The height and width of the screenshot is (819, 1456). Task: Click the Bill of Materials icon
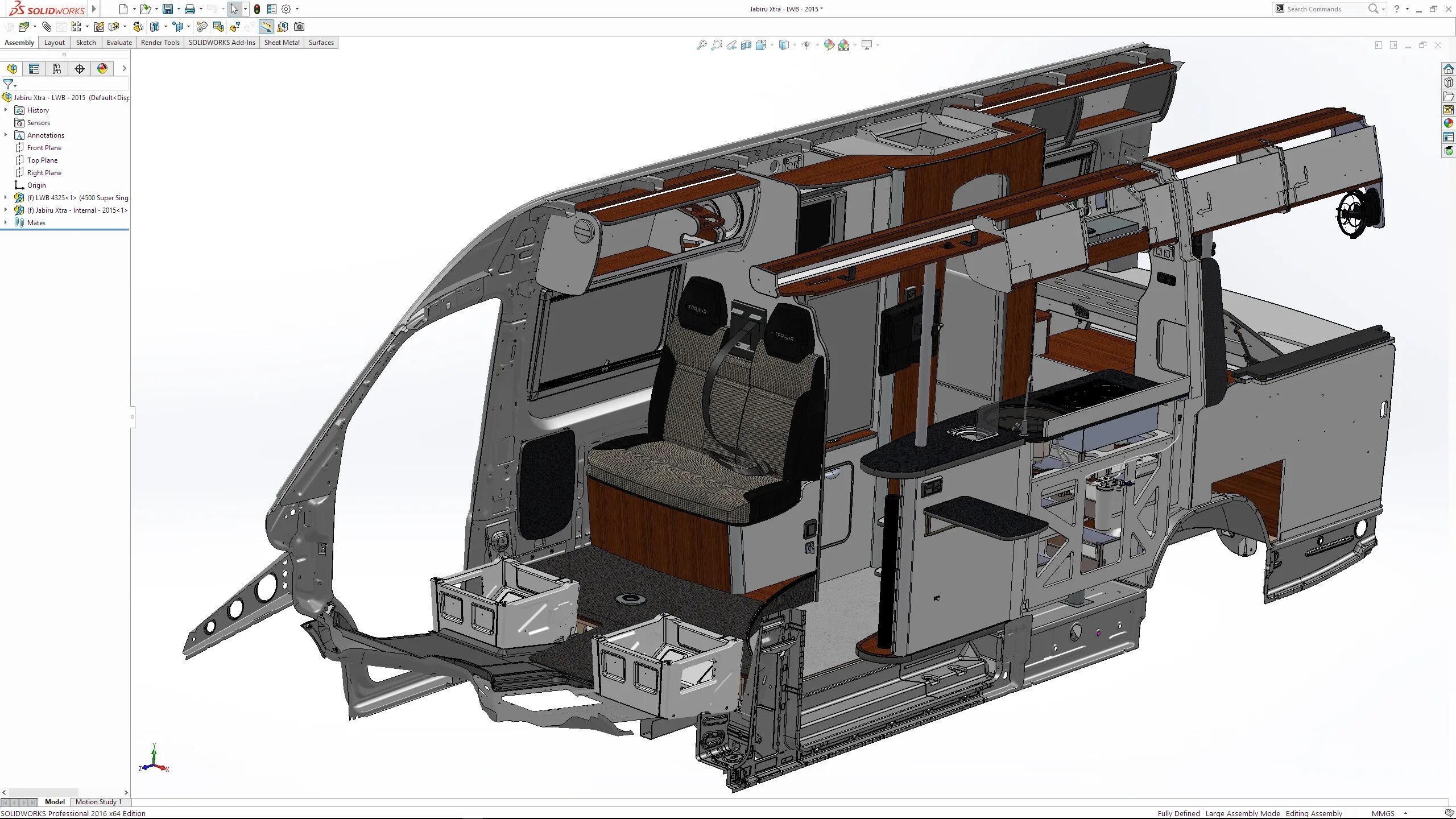218,27
